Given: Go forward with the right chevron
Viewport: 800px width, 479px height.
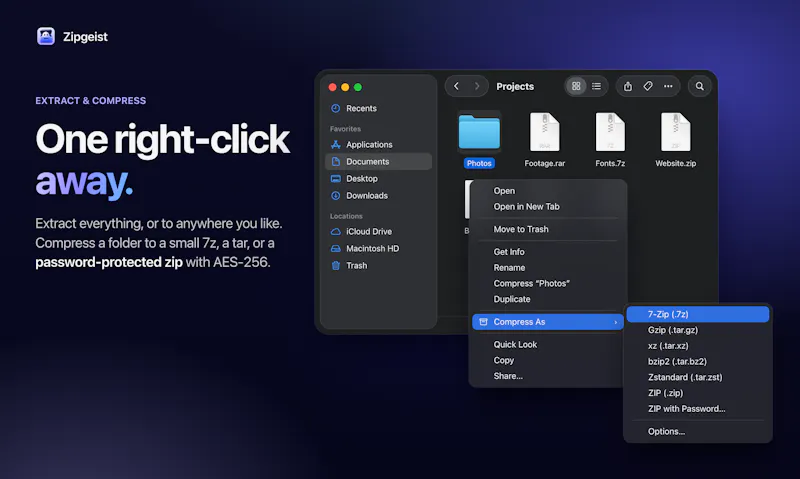Looking at the screenshot, I should [477, 86].
